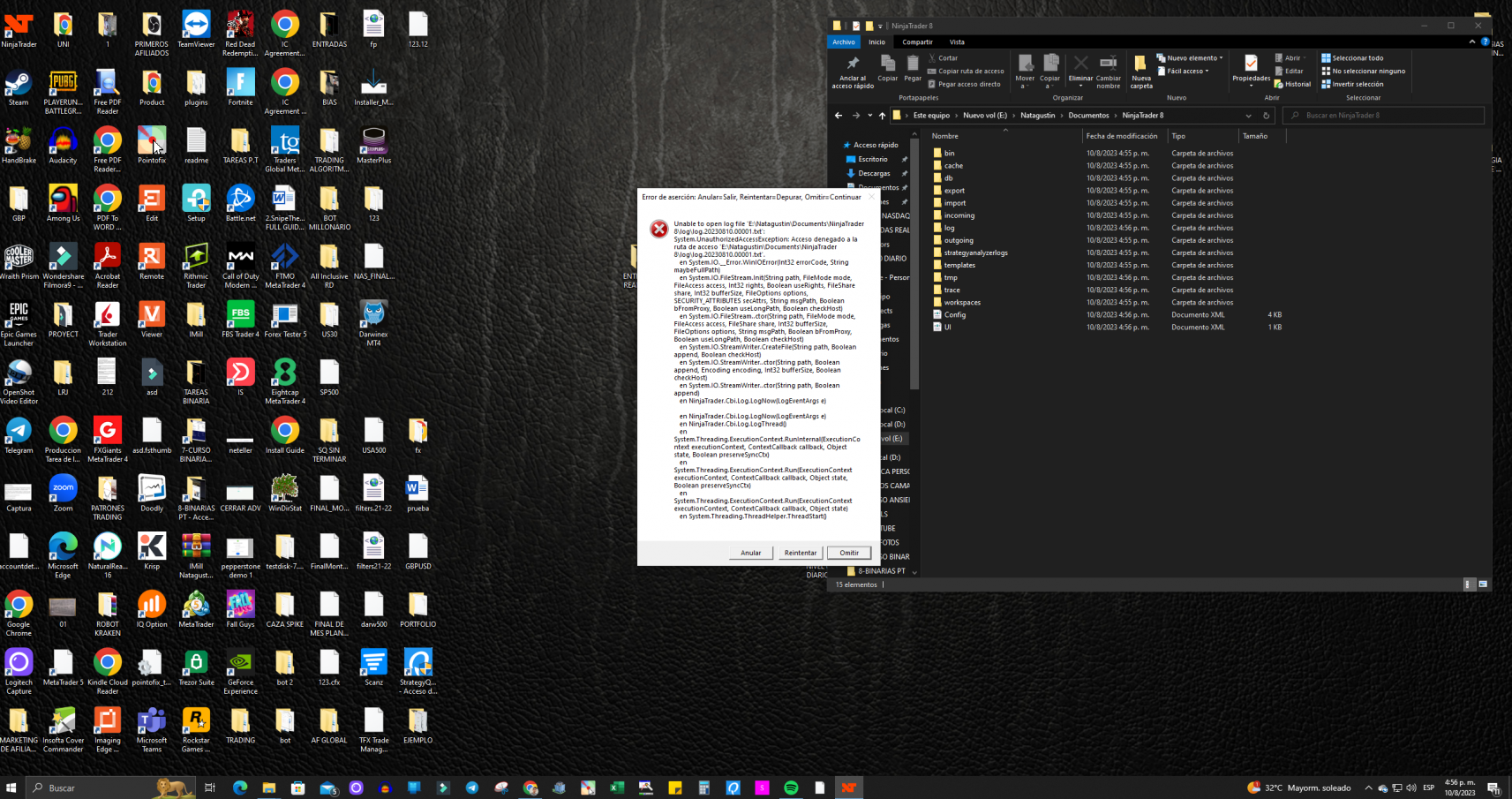This screenshot has height=799, width=1512.
Task: Click the Nueva carpeta icon
Action: [x=1140, y=64]
